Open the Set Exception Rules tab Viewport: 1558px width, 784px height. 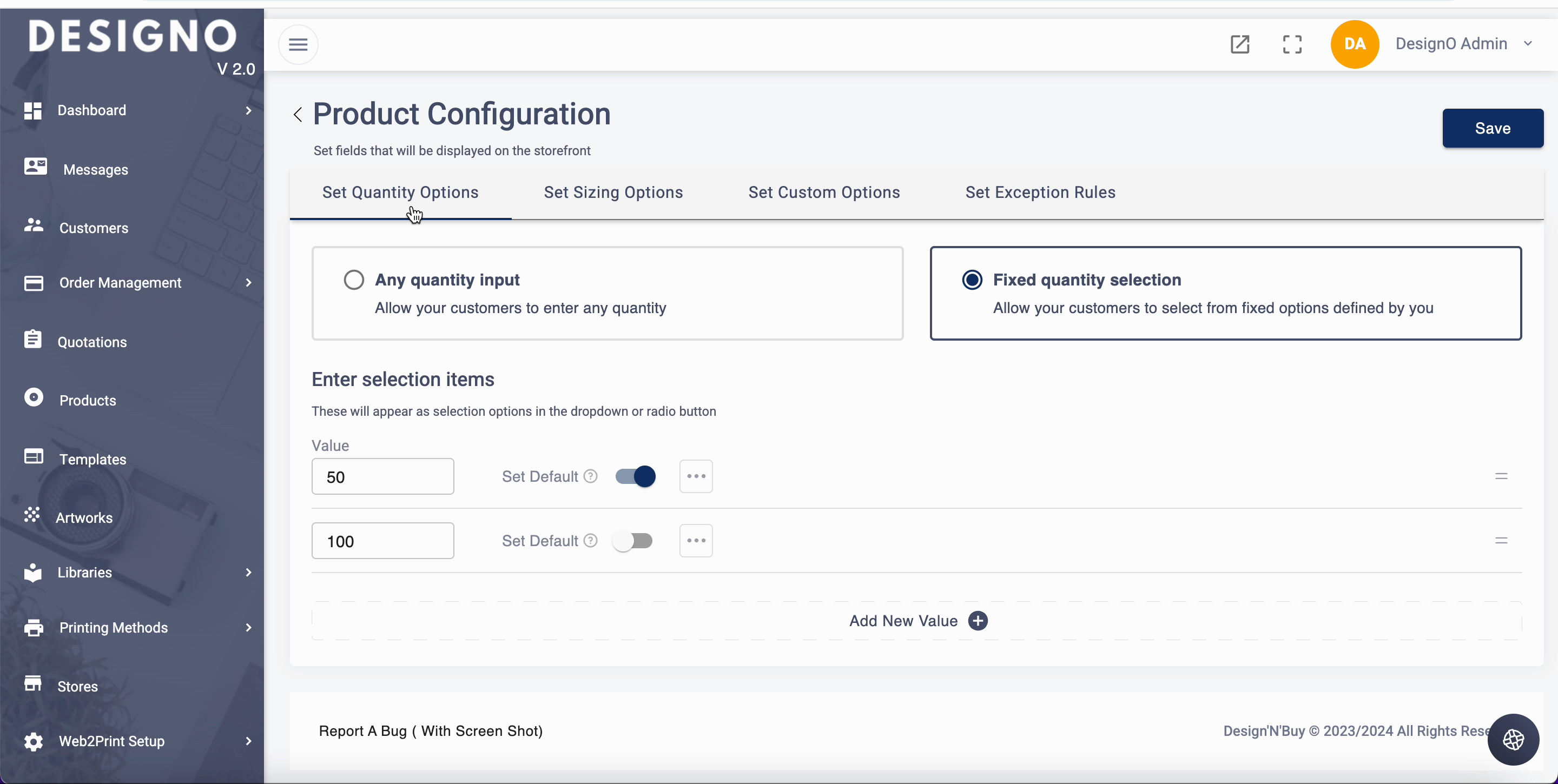[1040, 193]
